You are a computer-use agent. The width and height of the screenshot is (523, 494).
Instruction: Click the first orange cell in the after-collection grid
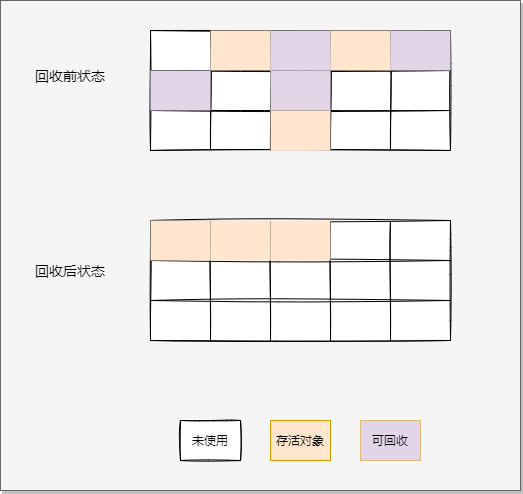(x=180, y=240)
